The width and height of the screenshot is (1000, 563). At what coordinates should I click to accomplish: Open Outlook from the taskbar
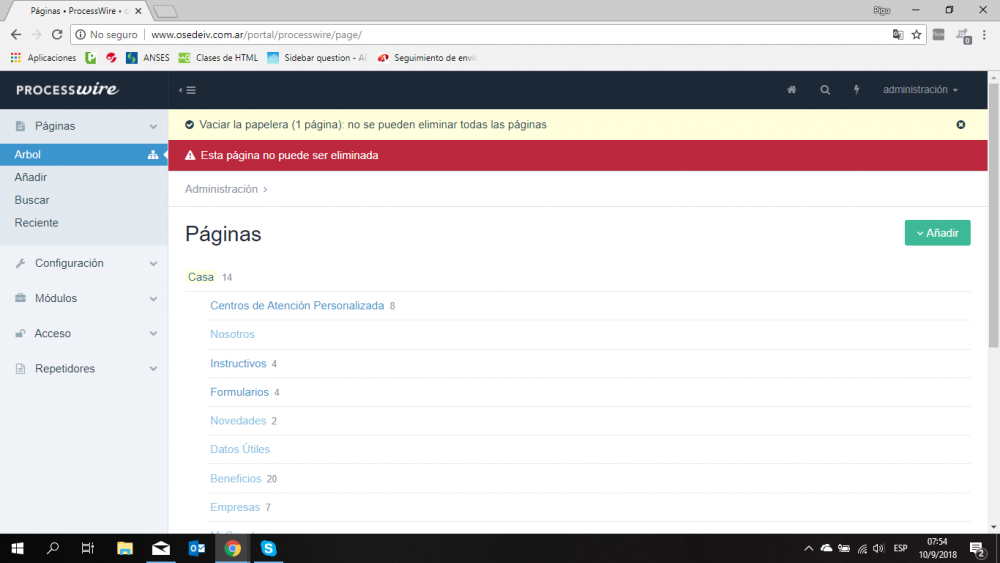click(196, 548)
